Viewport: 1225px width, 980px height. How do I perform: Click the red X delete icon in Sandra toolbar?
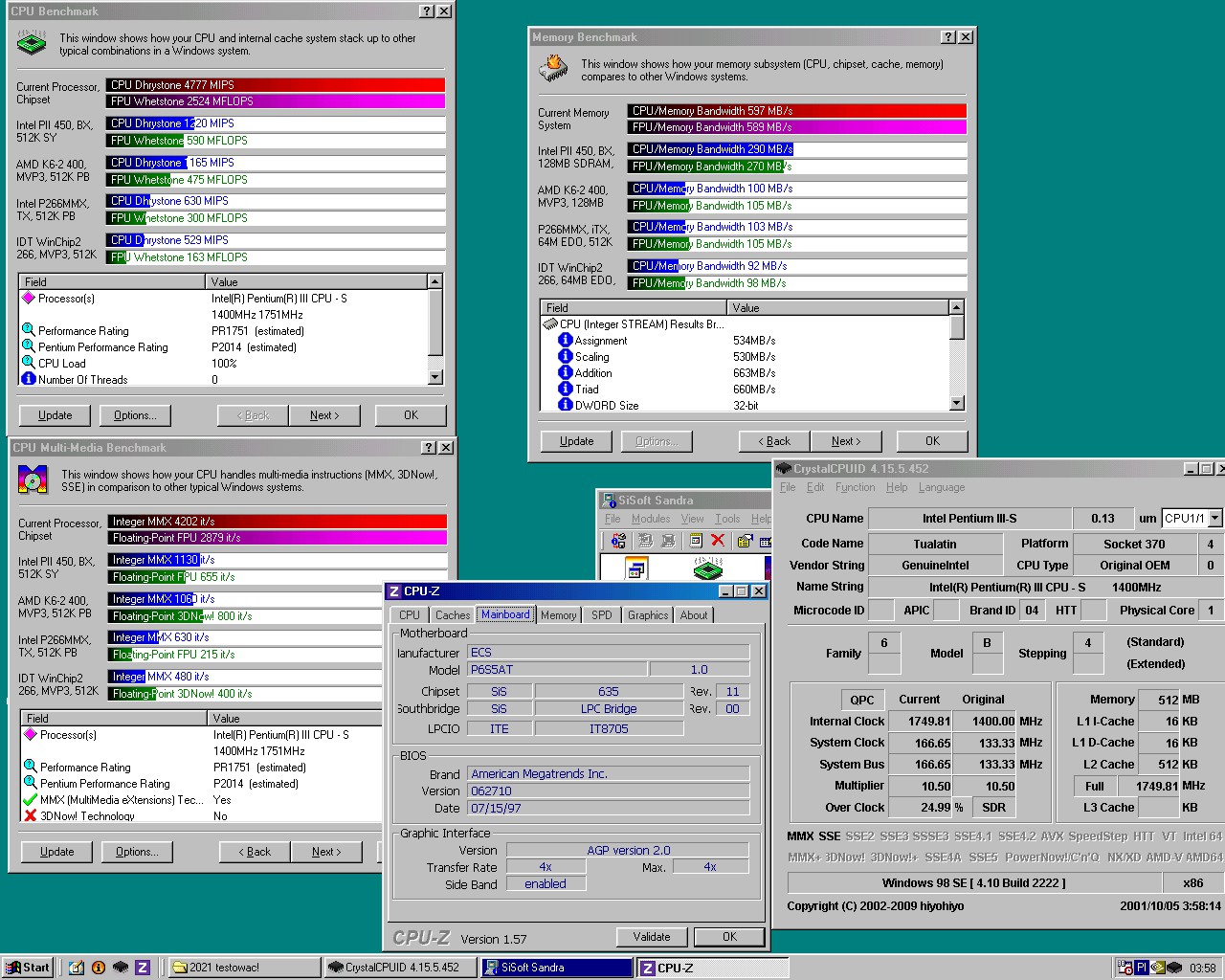718,540
